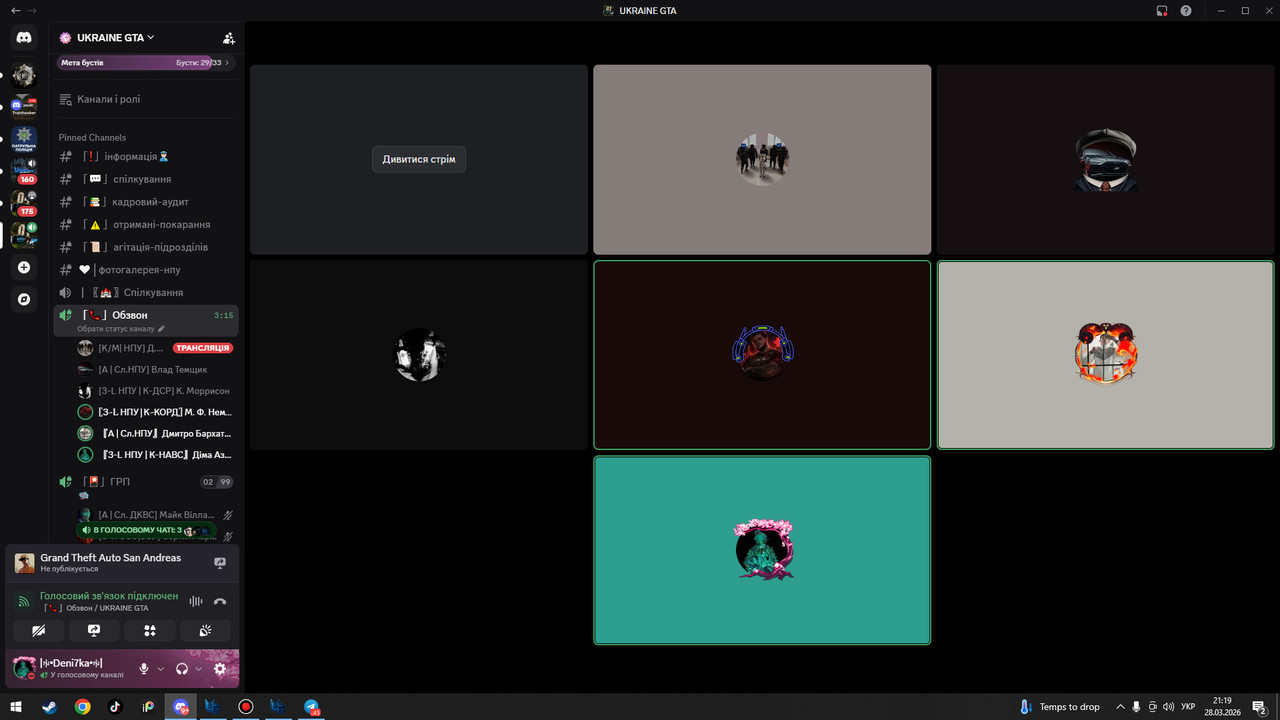Add a new server with plus icon

click(x=24, y=267)
